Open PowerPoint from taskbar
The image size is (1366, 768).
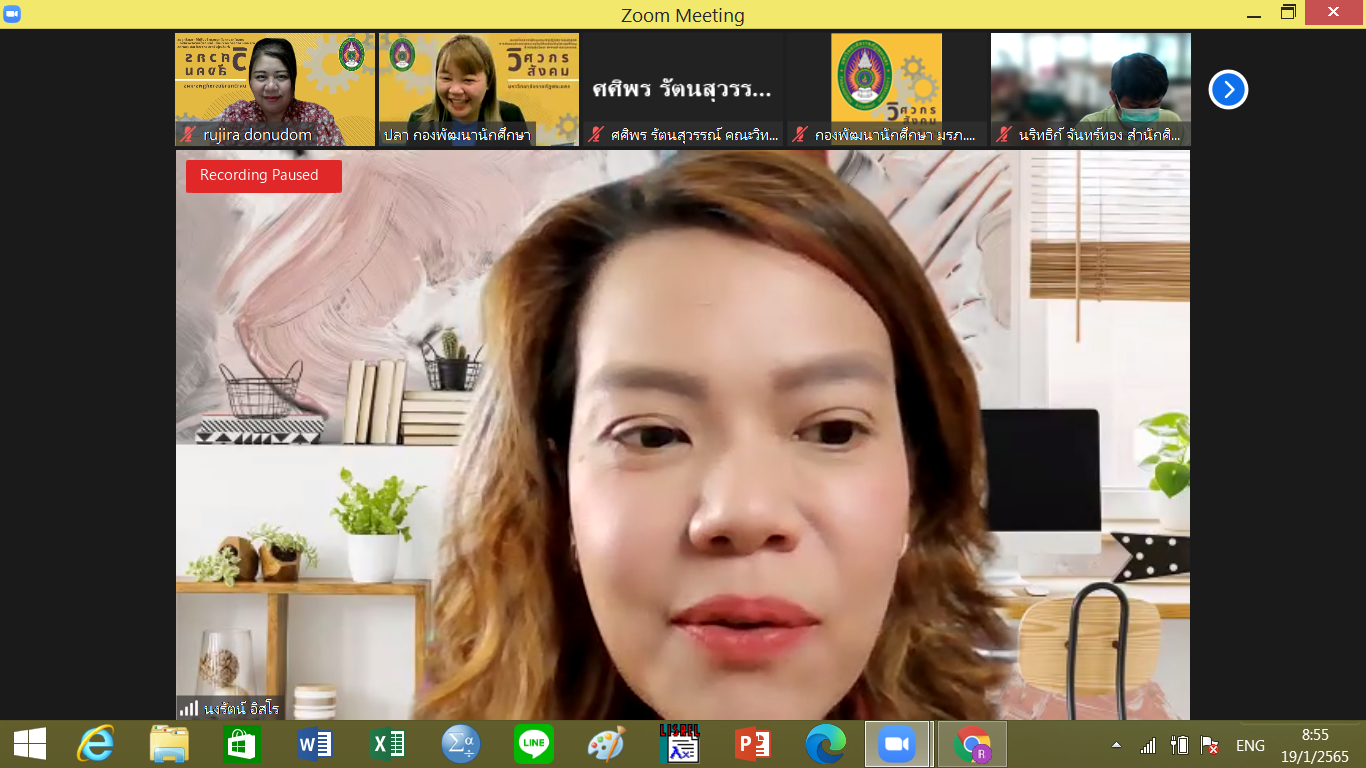752,744
